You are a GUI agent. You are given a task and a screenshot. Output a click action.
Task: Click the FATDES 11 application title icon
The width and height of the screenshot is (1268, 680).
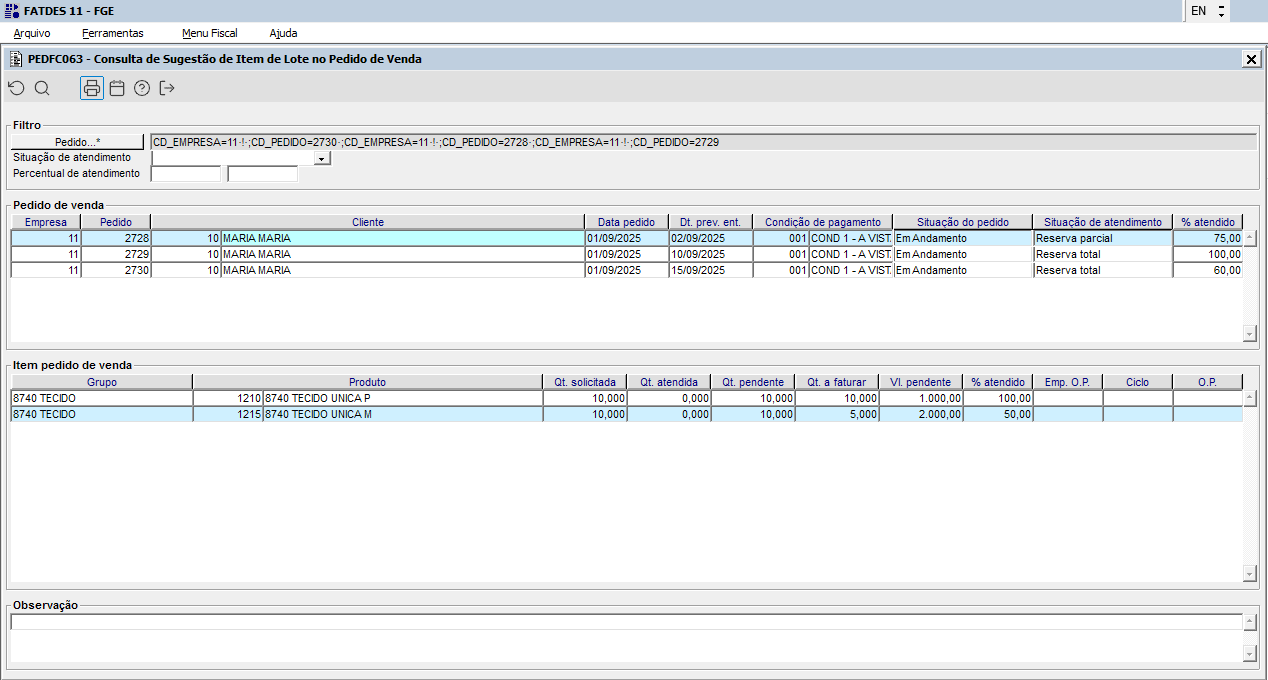pyautogui.click(x=12, y=10)
